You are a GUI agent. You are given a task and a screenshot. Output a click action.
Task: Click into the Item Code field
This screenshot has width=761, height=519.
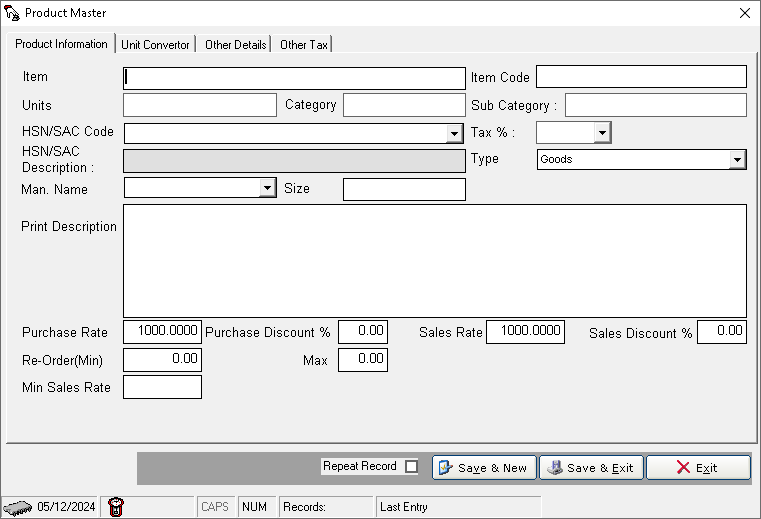click(x=641, y=77)
